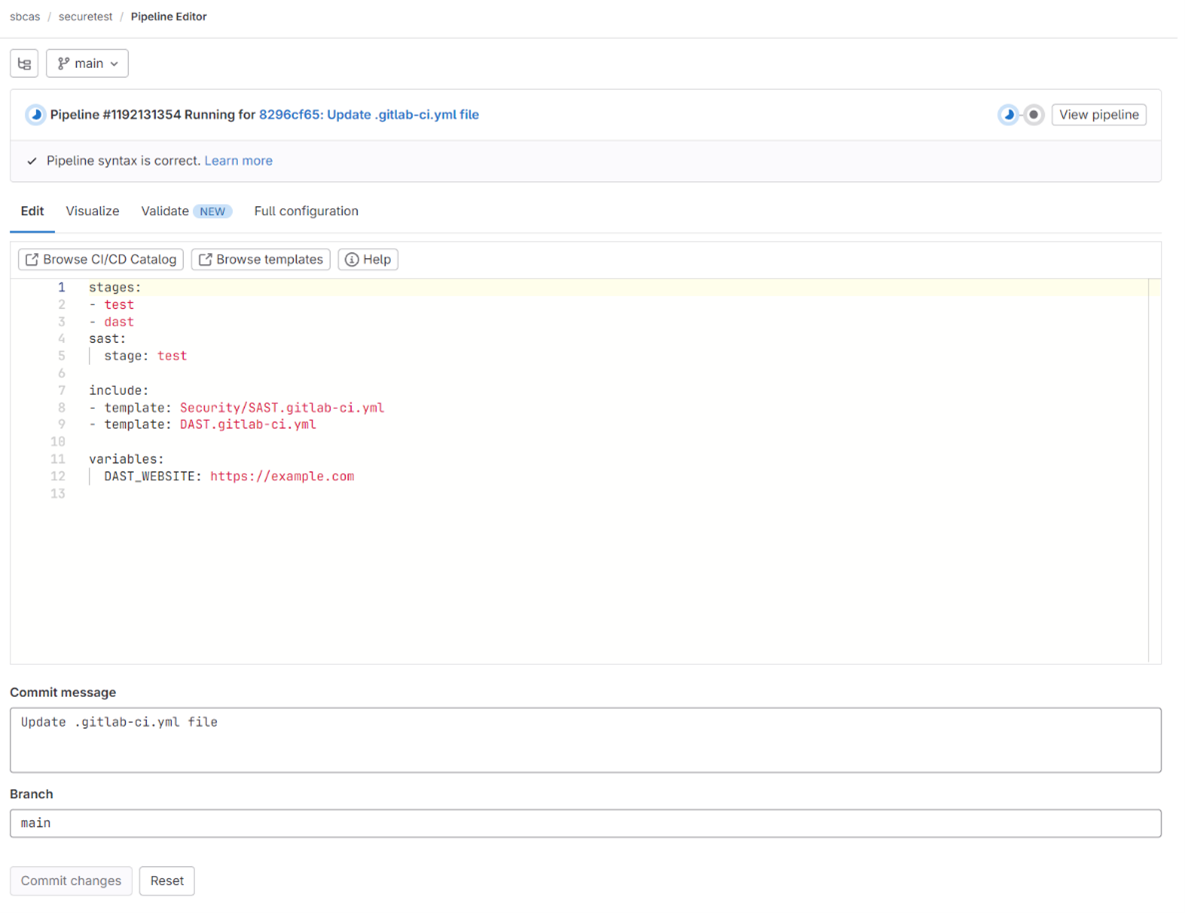Open the View pipeline button
Screen dimensions: 1185x913
1099,115
